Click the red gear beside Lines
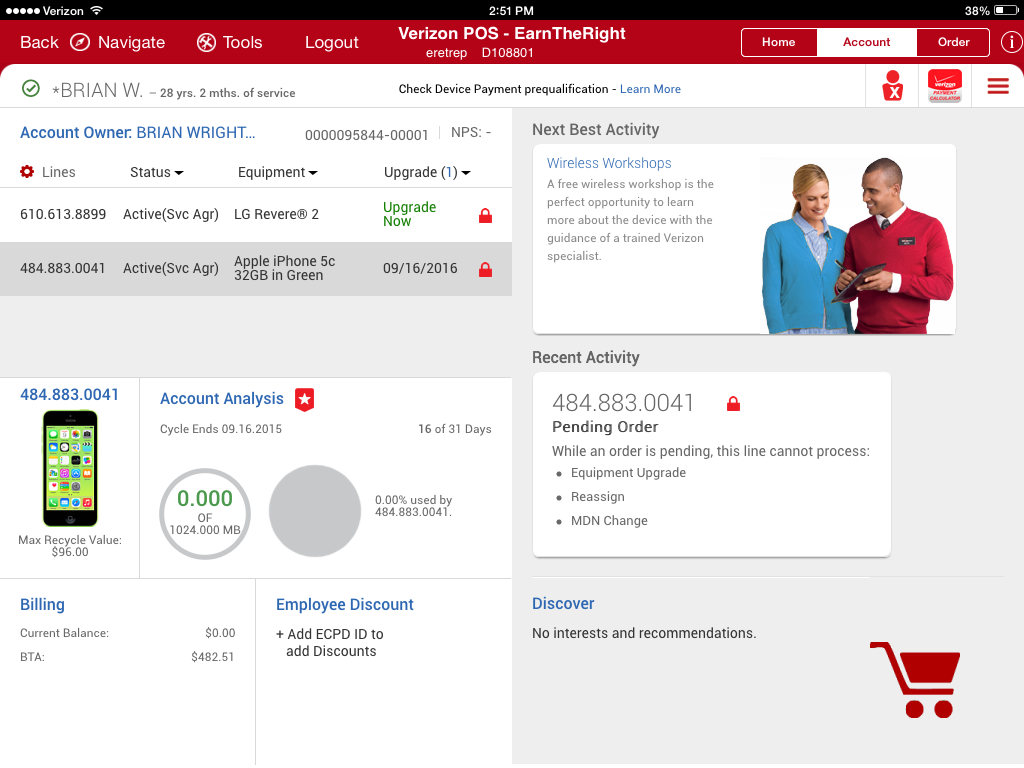1024x768 pixels. 27,172
